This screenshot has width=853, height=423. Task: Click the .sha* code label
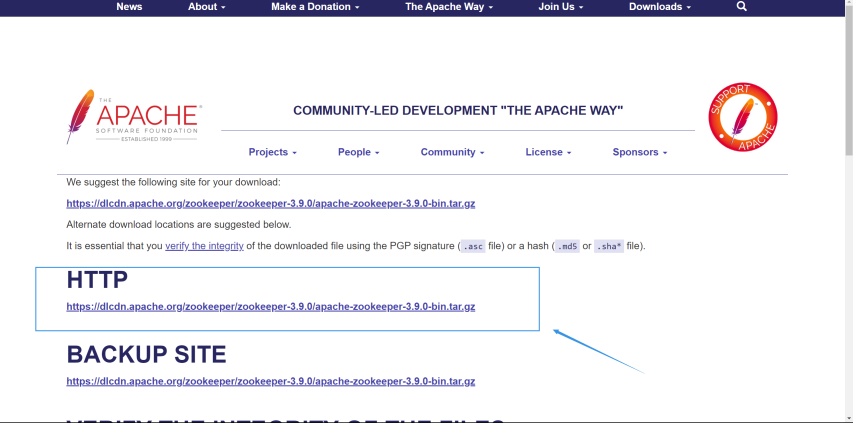(609, 246)
